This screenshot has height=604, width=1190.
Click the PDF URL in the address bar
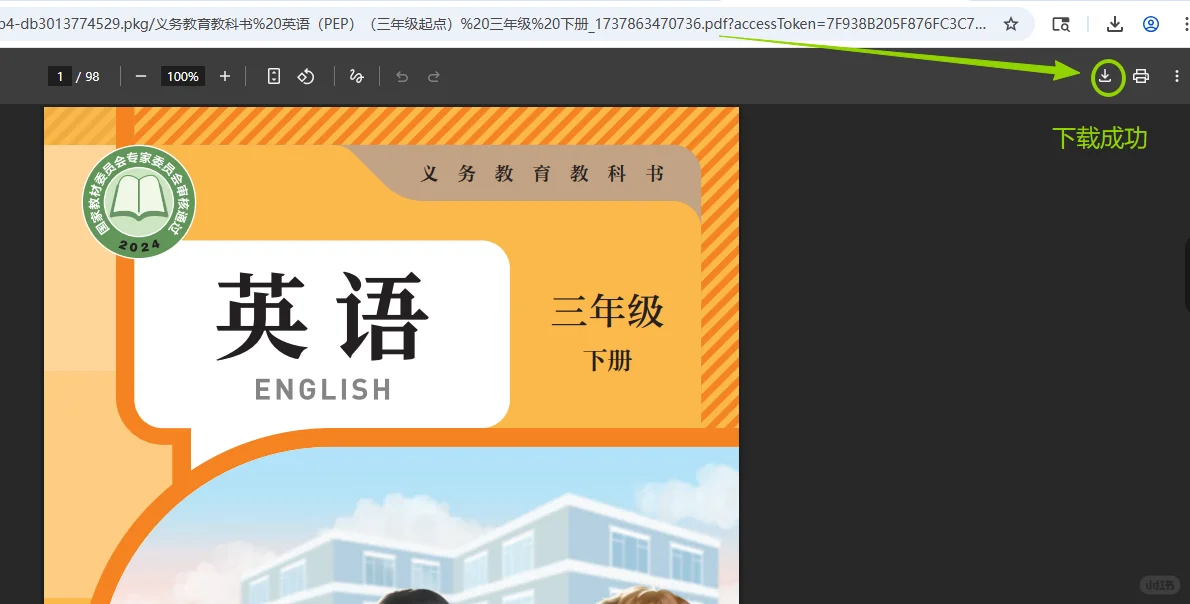(x=493, y=24)
